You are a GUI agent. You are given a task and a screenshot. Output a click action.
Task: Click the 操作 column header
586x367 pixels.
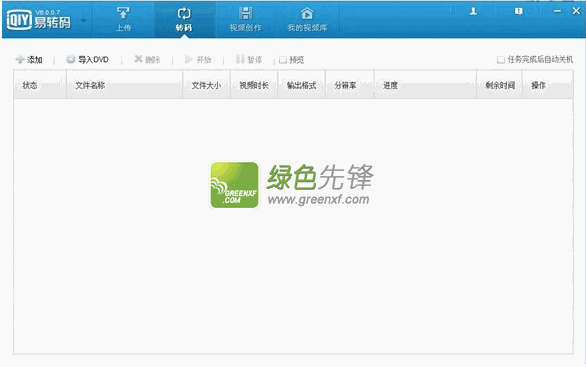(x=548, y=85)
